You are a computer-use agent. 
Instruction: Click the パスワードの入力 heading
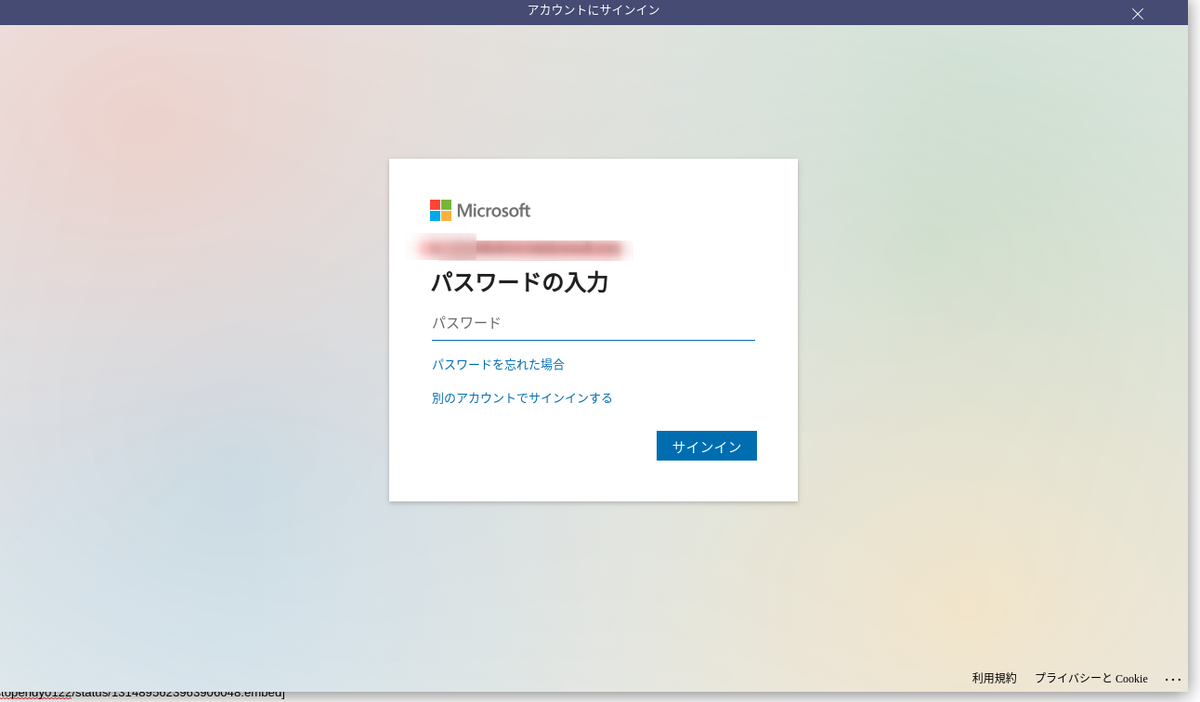[x=520, y=282]
